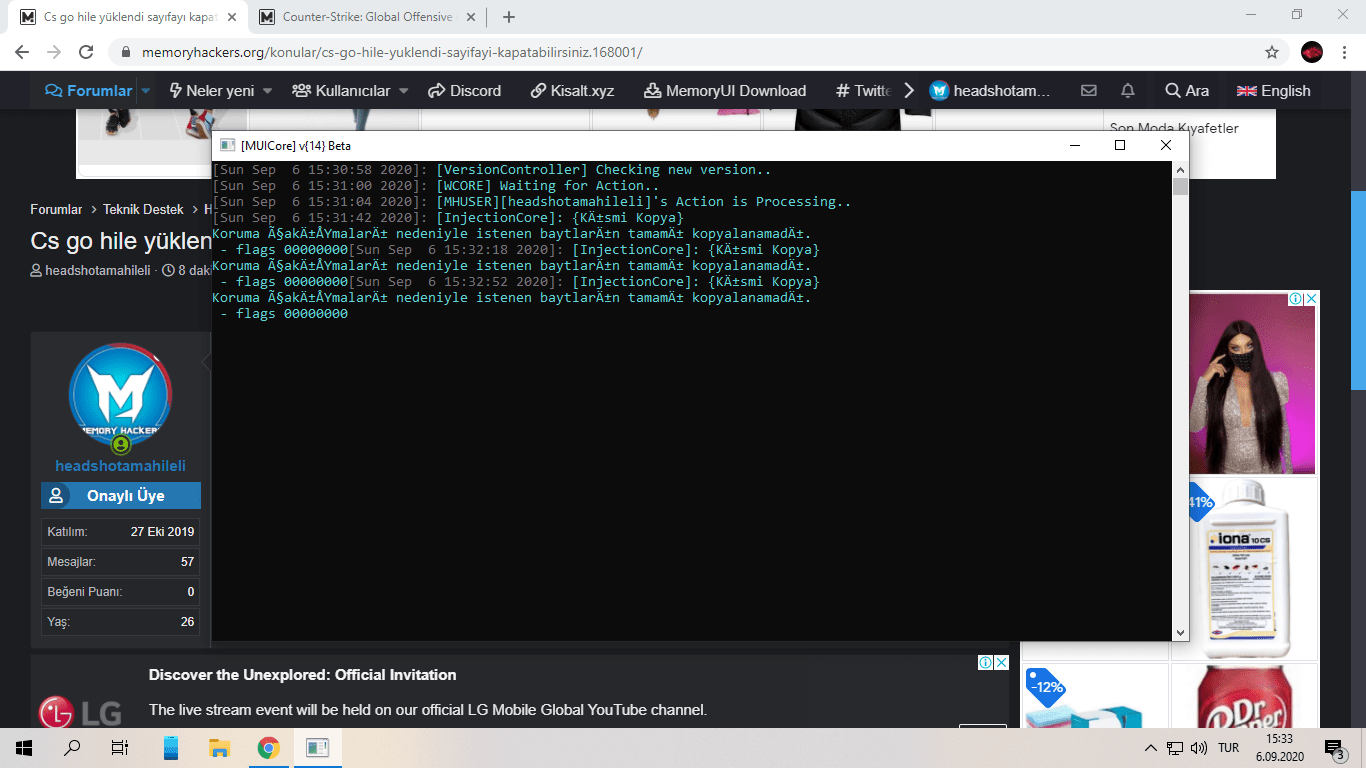Open the English language selector
The height and width of the screenshot is (768, 1366).
click(x=1273, y=91)
